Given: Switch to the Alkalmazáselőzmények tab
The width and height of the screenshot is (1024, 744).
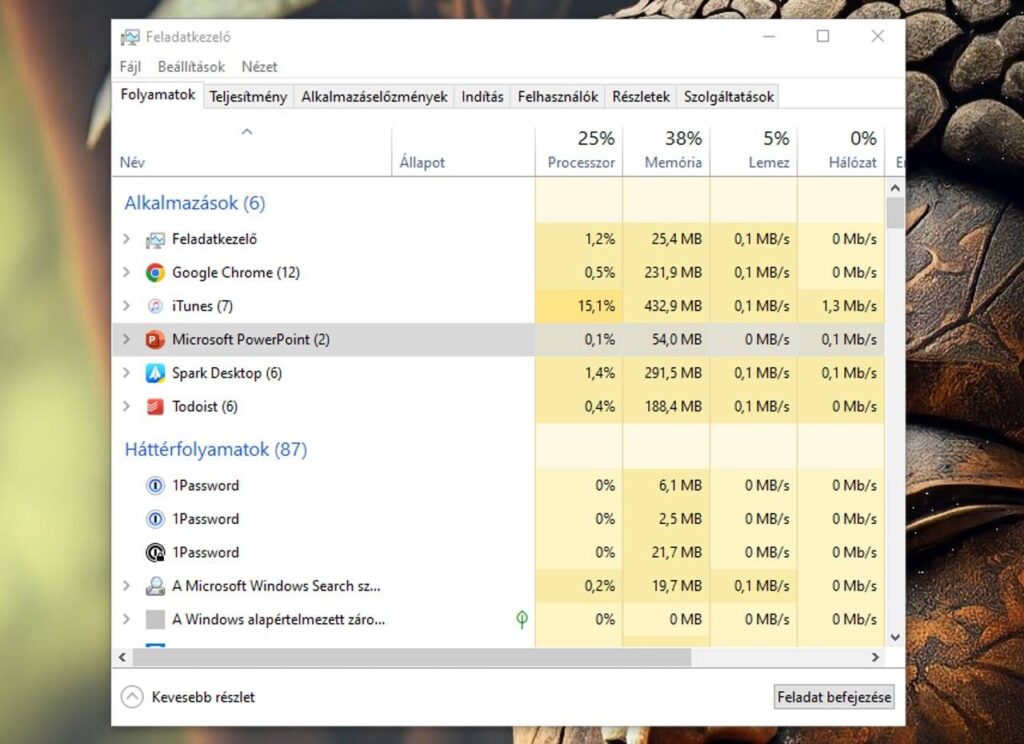Looking at the screenshot, I should (374, 97).
